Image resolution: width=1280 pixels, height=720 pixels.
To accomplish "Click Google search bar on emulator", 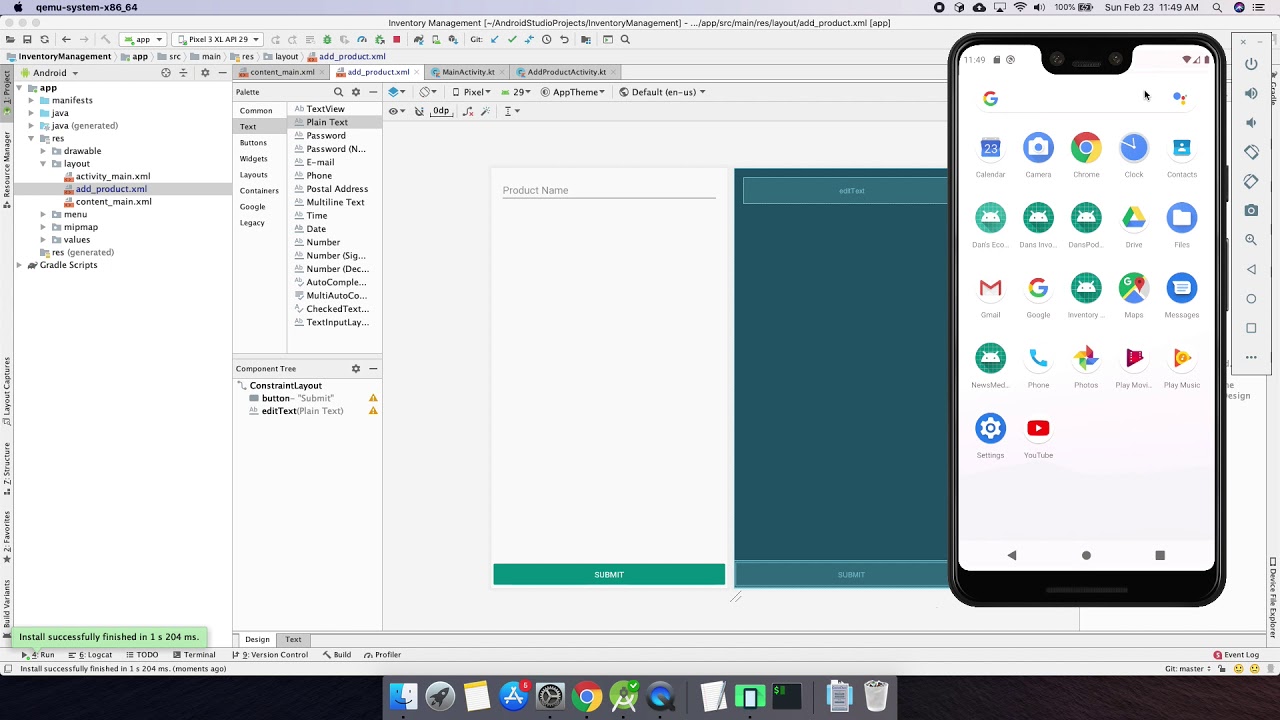I will 1086,98.
